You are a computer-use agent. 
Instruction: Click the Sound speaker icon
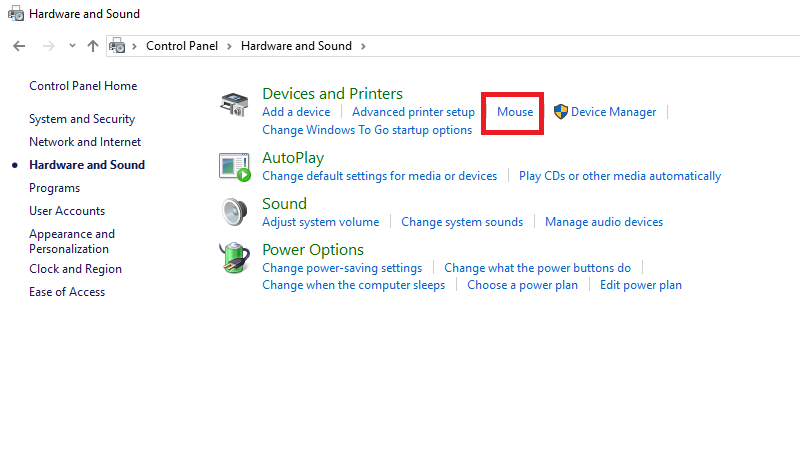tap(234, 213)
